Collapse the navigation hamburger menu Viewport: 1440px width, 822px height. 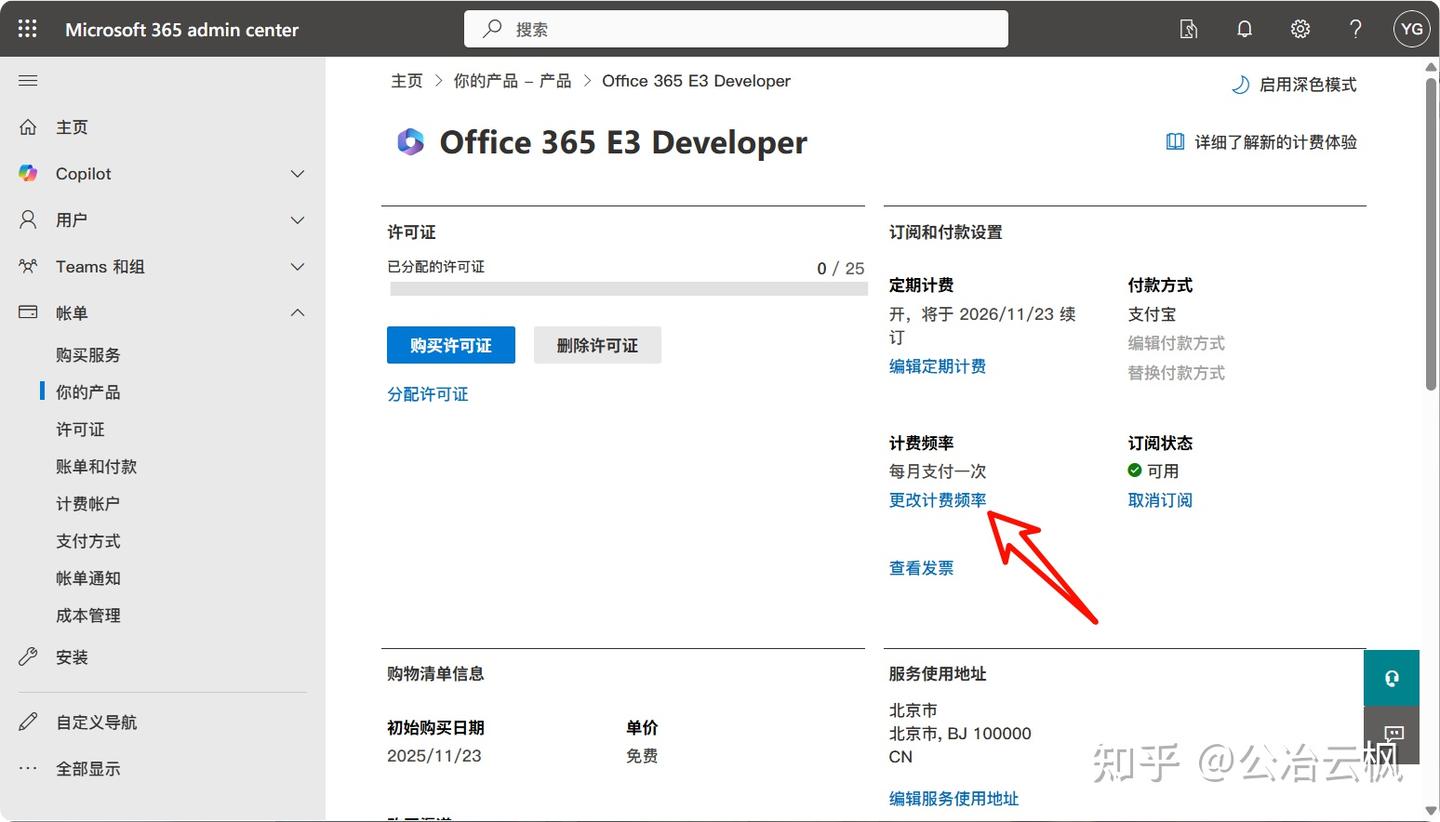click(28, 81)
